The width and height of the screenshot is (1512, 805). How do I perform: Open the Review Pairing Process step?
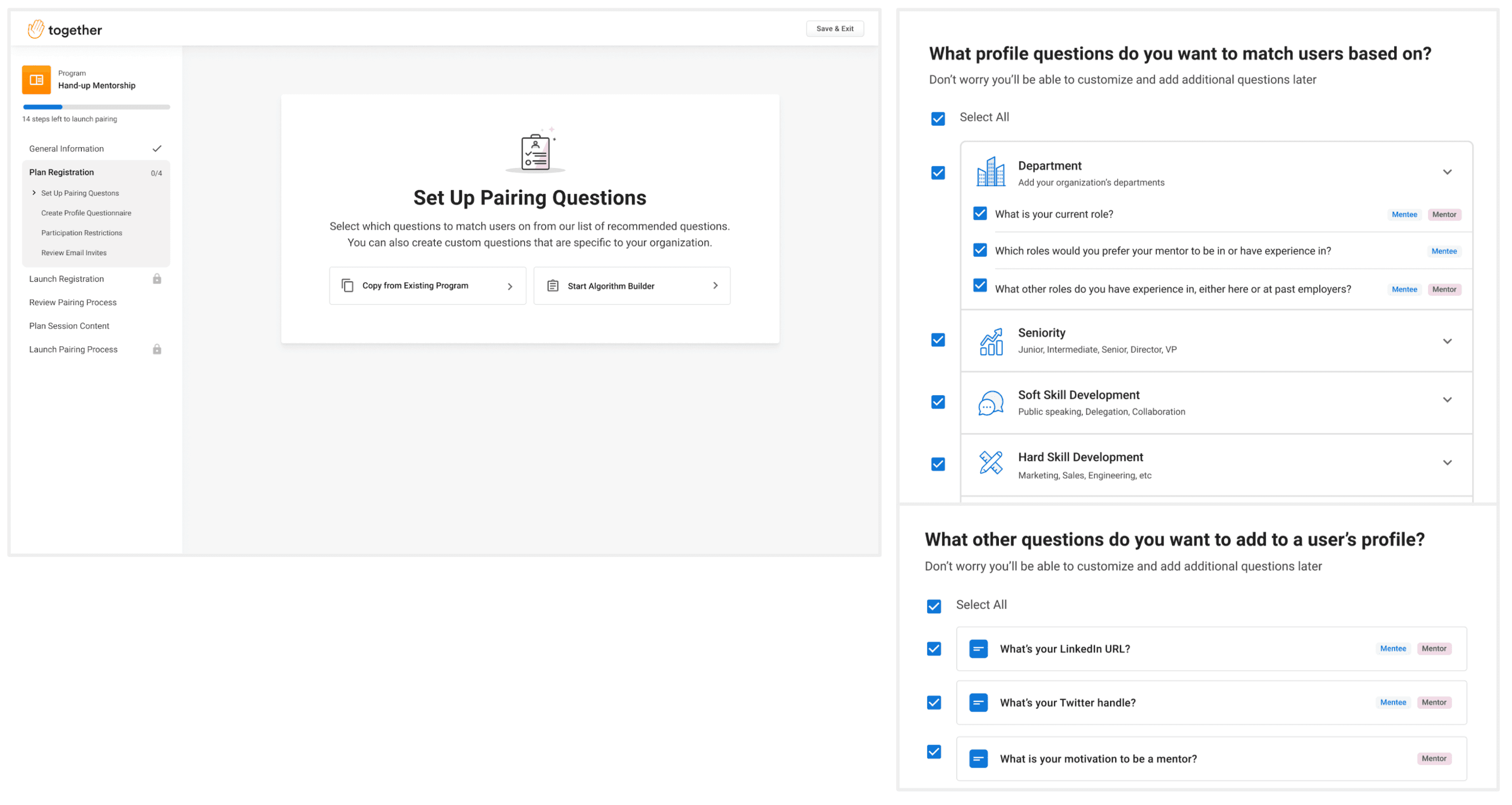click(x=72, y=302)
